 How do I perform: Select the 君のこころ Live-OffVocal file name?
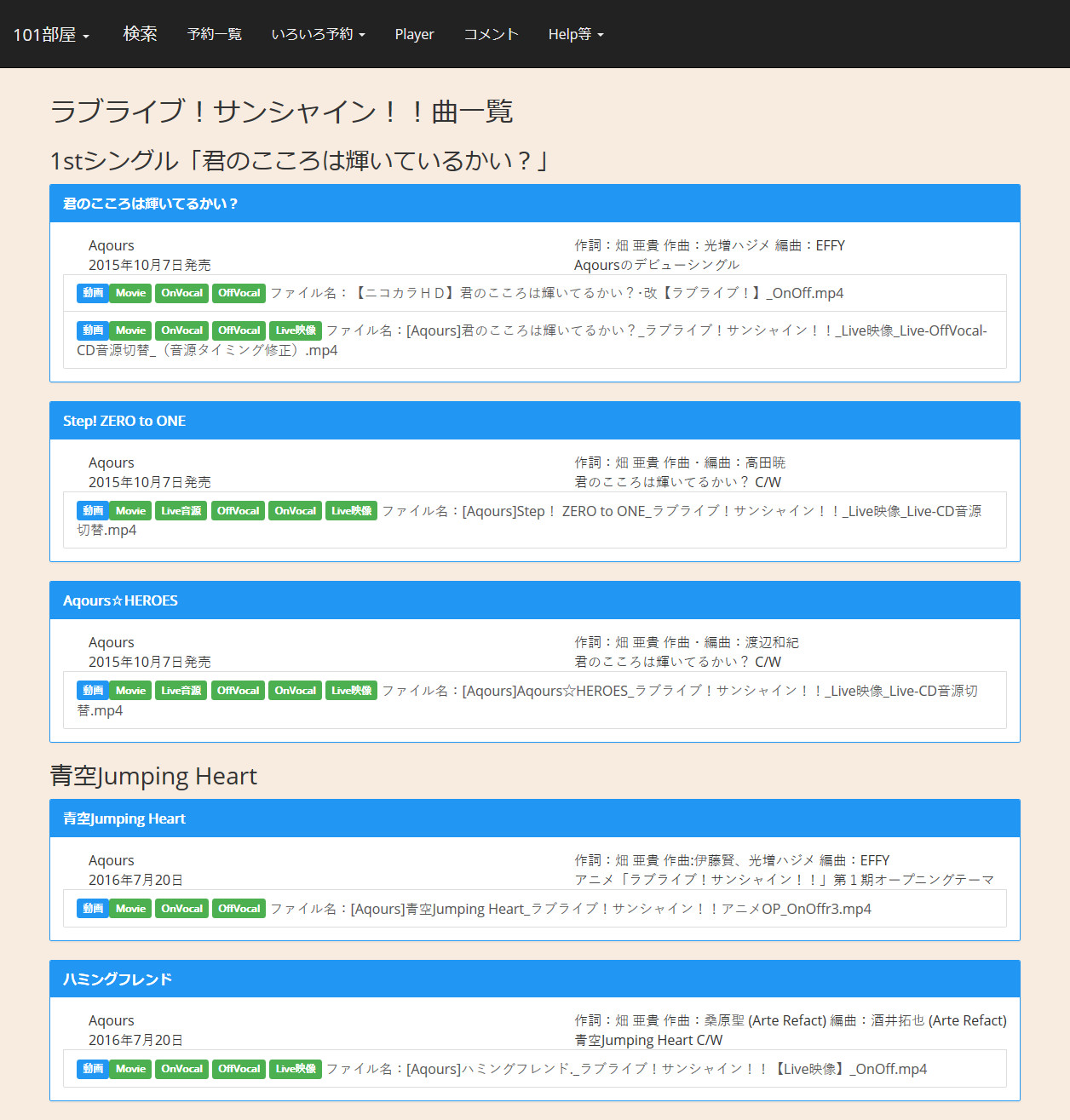click(x=532, y=340)
